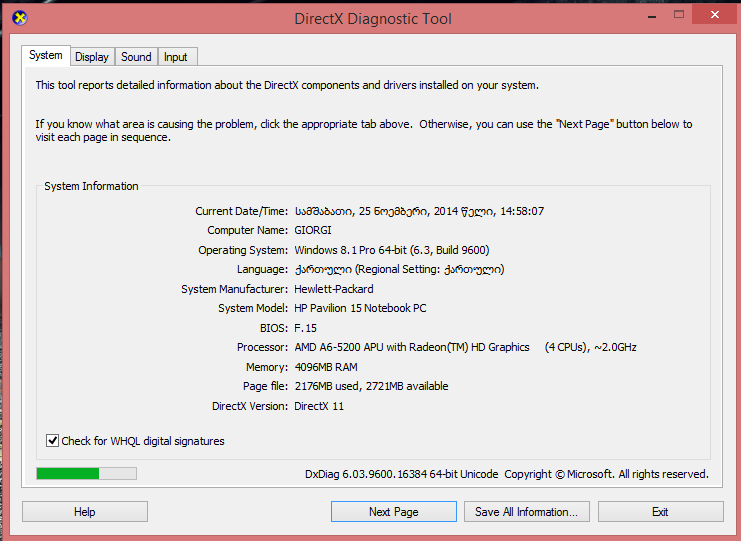Maximize the DirectX Diagnostic Tool window
The height and width of the screenshot is (541, 741).
point(679,15)
